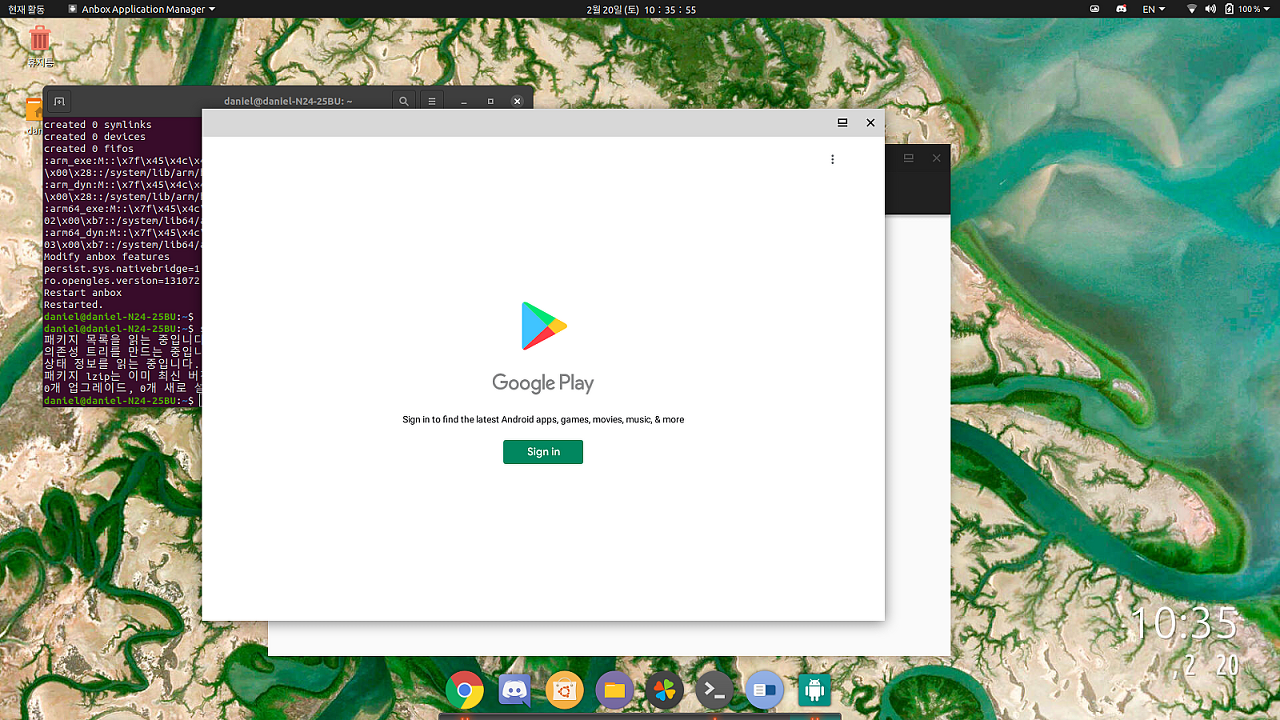The height and width of the screenshot is (720, 1280).
Task: Click the terminal's last prompt line
Action: pyautogui.click(x=122, y=400)
